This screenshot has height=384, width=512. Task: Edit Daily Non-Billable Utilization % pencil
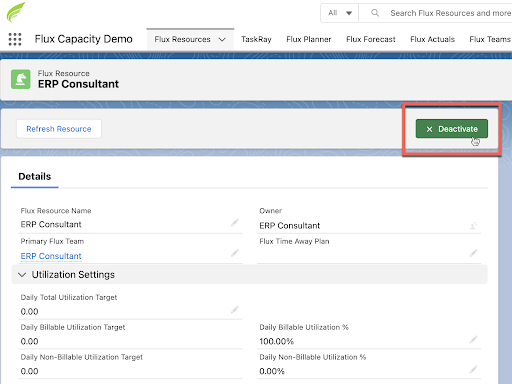point(473,369)
